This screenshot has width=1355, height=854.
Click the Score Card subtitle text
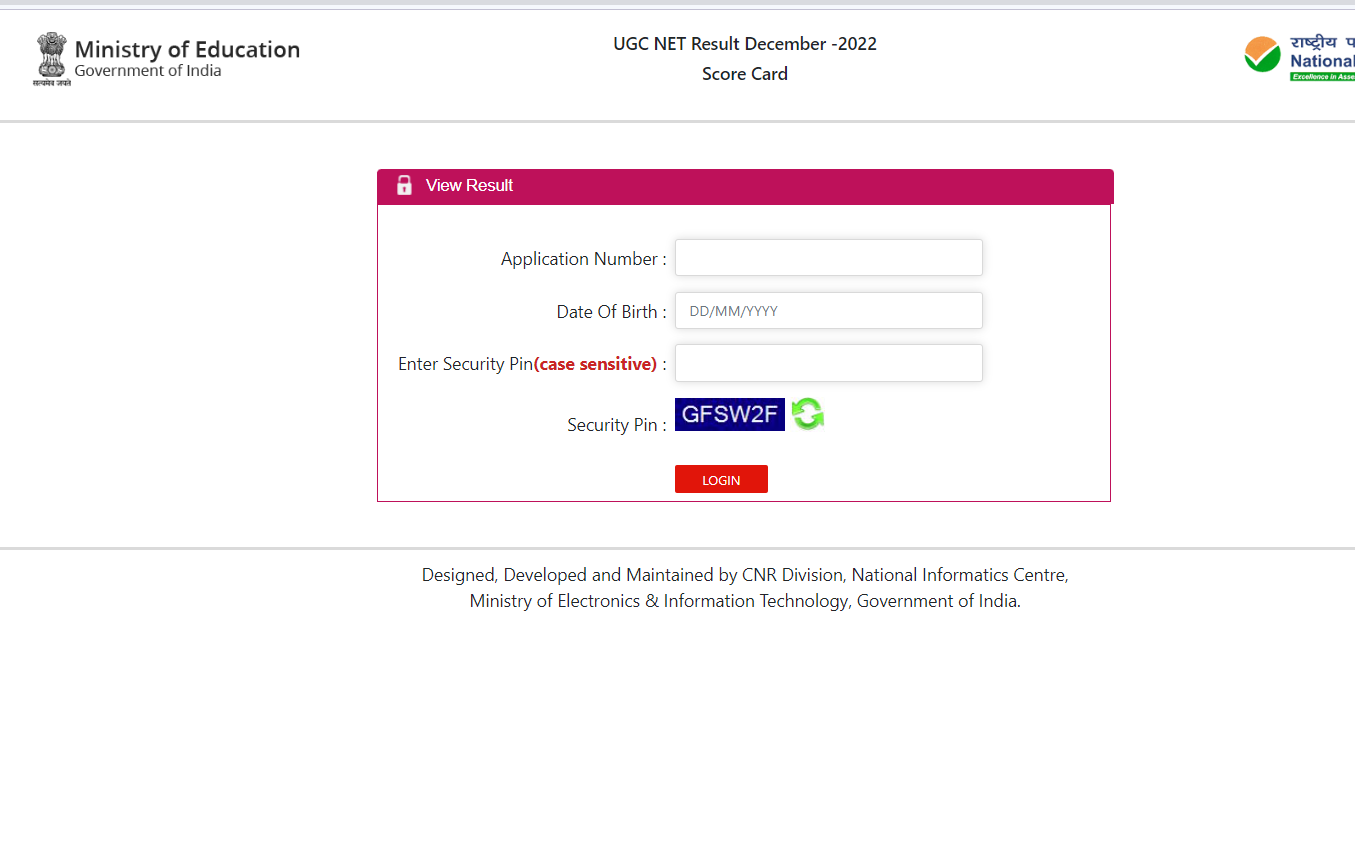745,74
